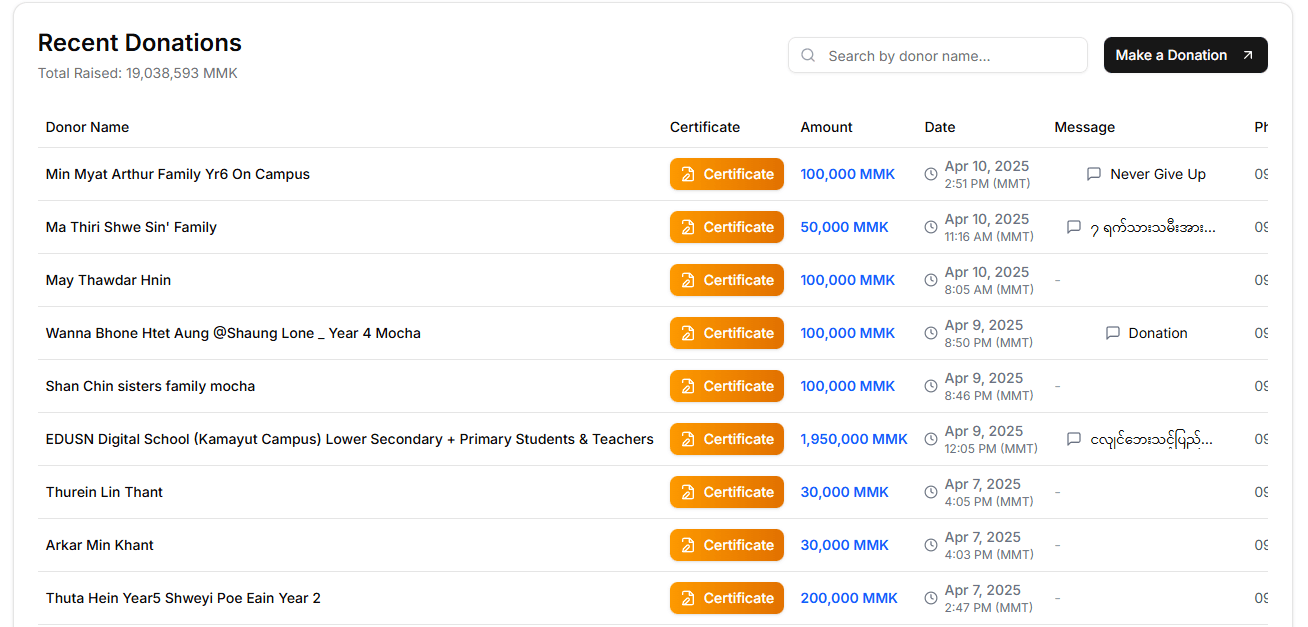Open Certificate for May Thawdar Hnin
Screen dimensions: 1308x627
[x=727, y=280]
